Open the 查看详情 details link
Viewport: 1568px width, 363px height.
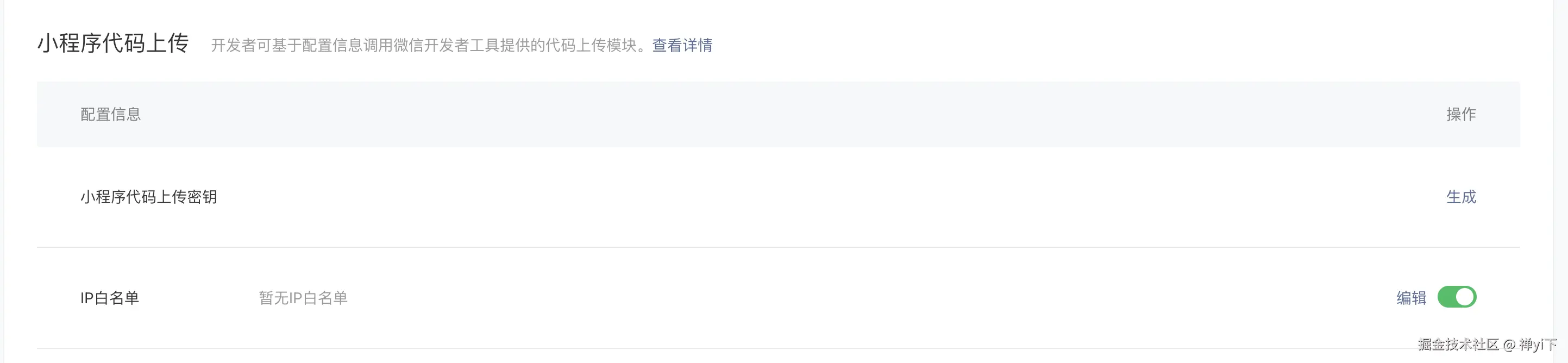(682, 45)
